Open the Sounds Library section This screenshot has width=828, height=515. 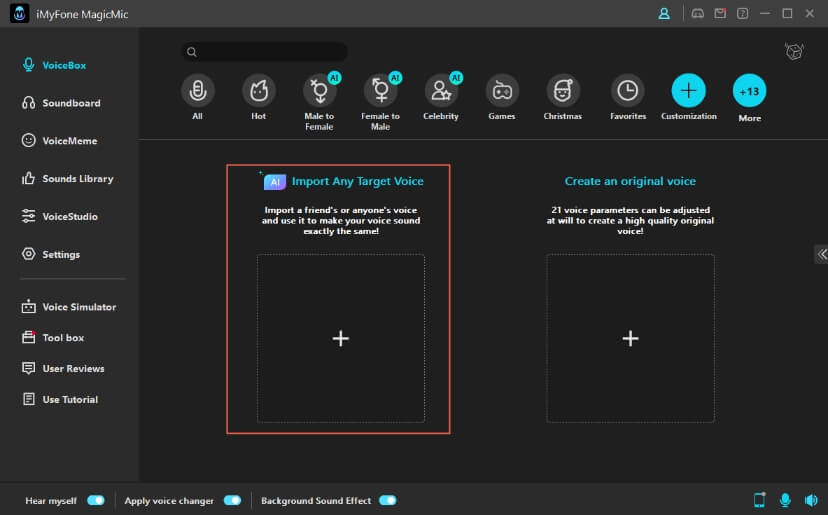coord(67,179)
